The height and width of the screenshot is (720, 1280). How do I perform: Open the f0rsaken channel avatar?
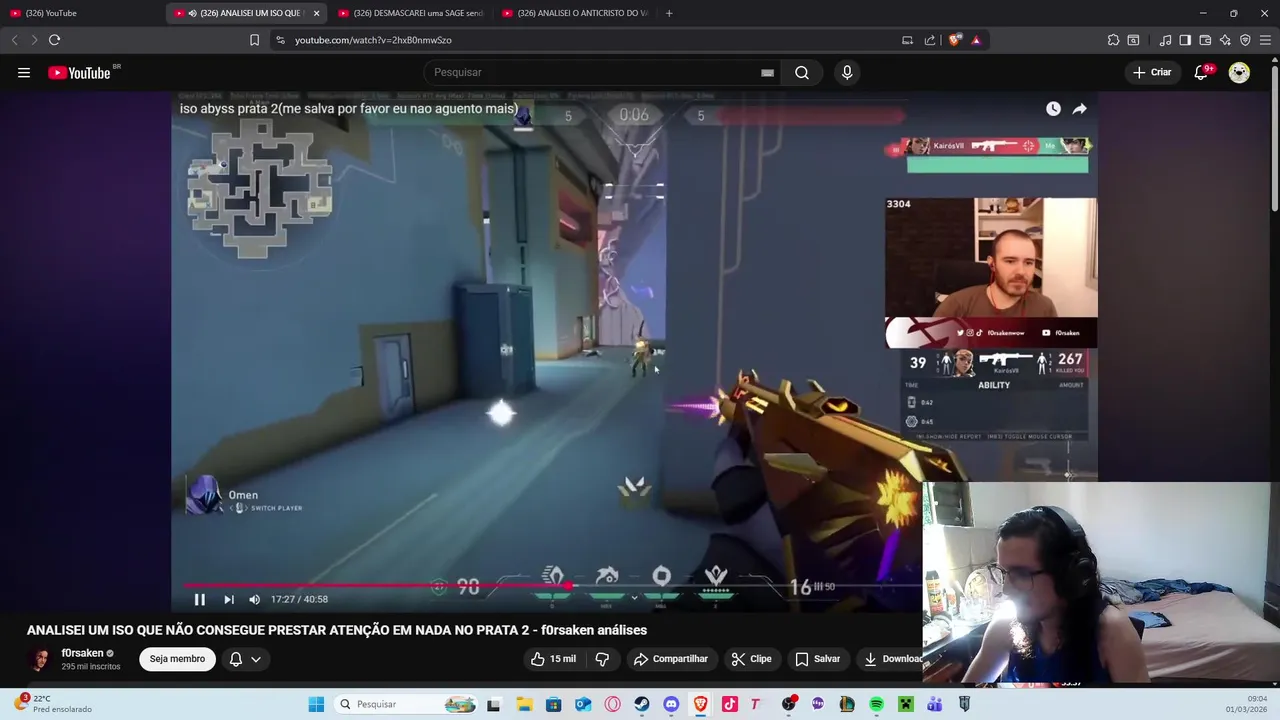(x=40, y=659)
